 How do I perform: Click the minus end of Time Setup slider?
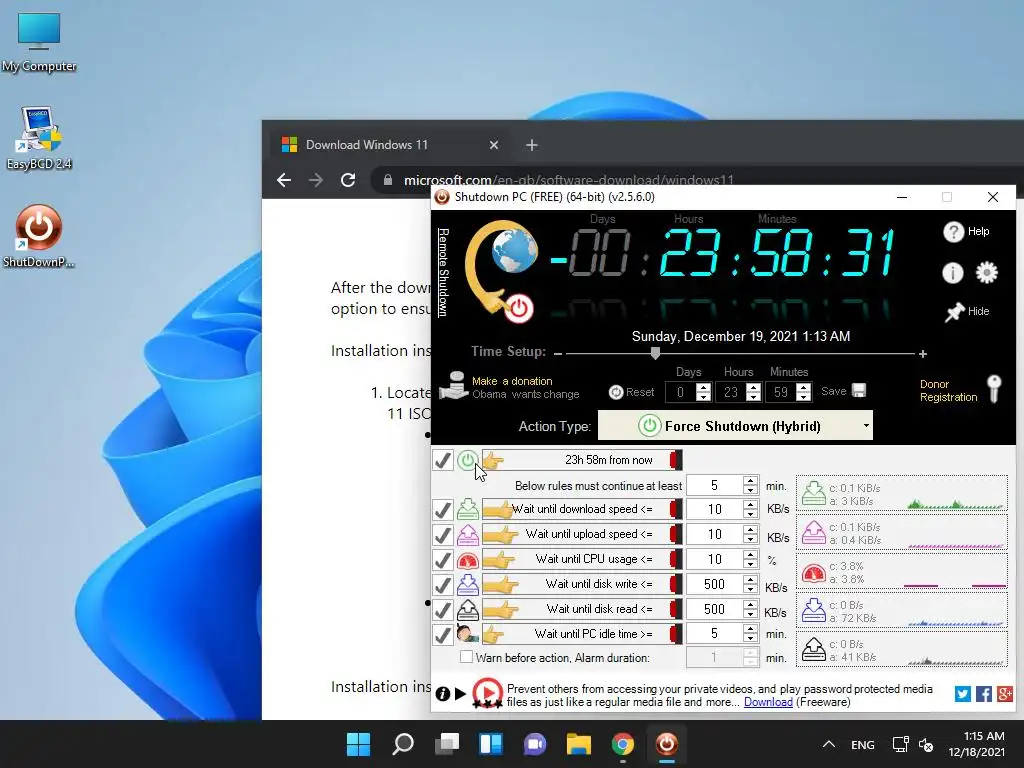pyautogui.click(x=558, y=354)
